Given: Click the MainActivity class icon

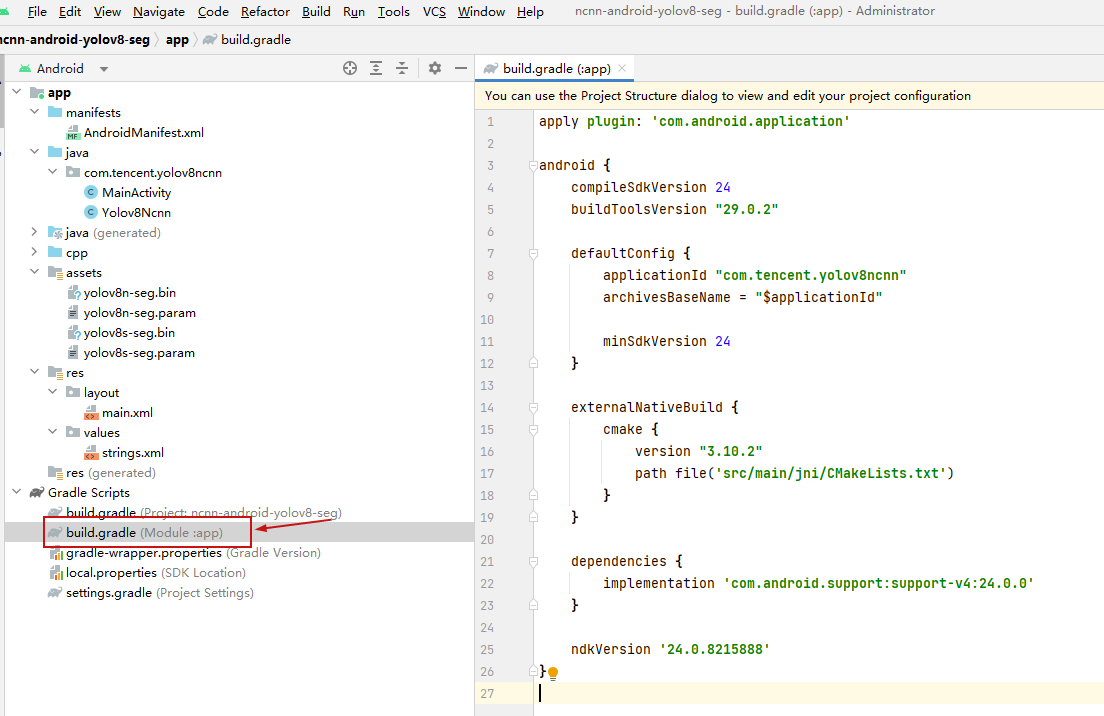Looking at the screenshot, I should 90,192.
